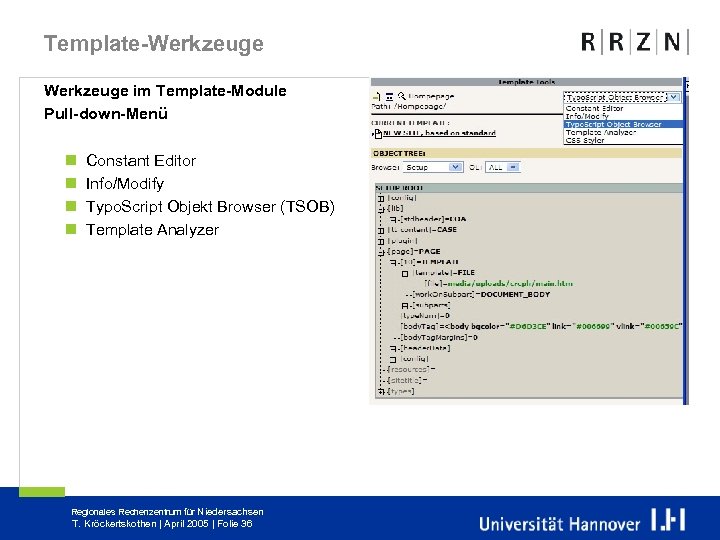Click the Info/Modify bullet item
This screenshot has width=720, height=540.
pyautogui.click(x=125, y=184)
